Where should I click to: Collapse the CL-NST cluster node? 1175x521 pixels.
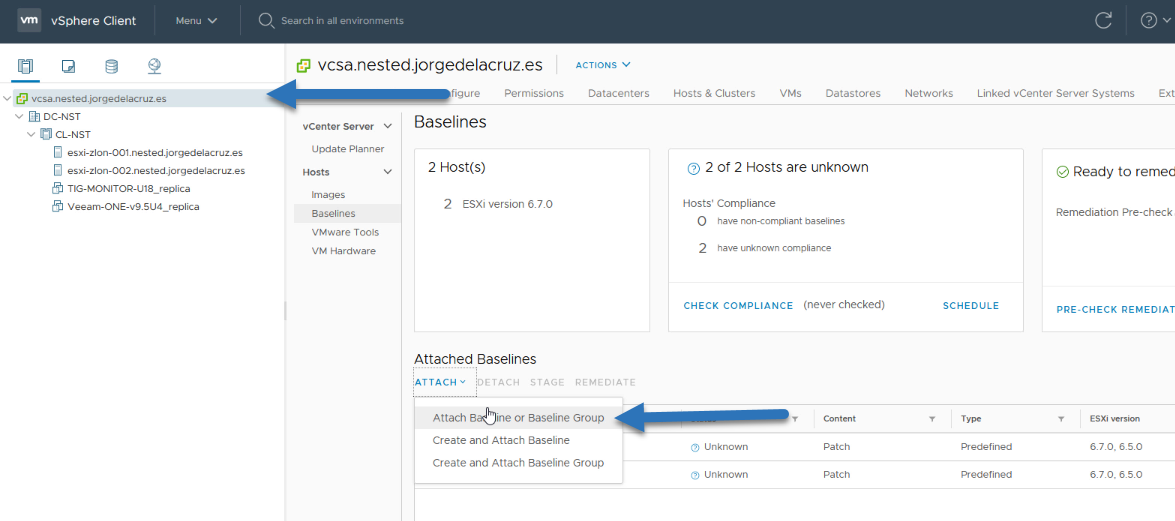coord(31,134)
